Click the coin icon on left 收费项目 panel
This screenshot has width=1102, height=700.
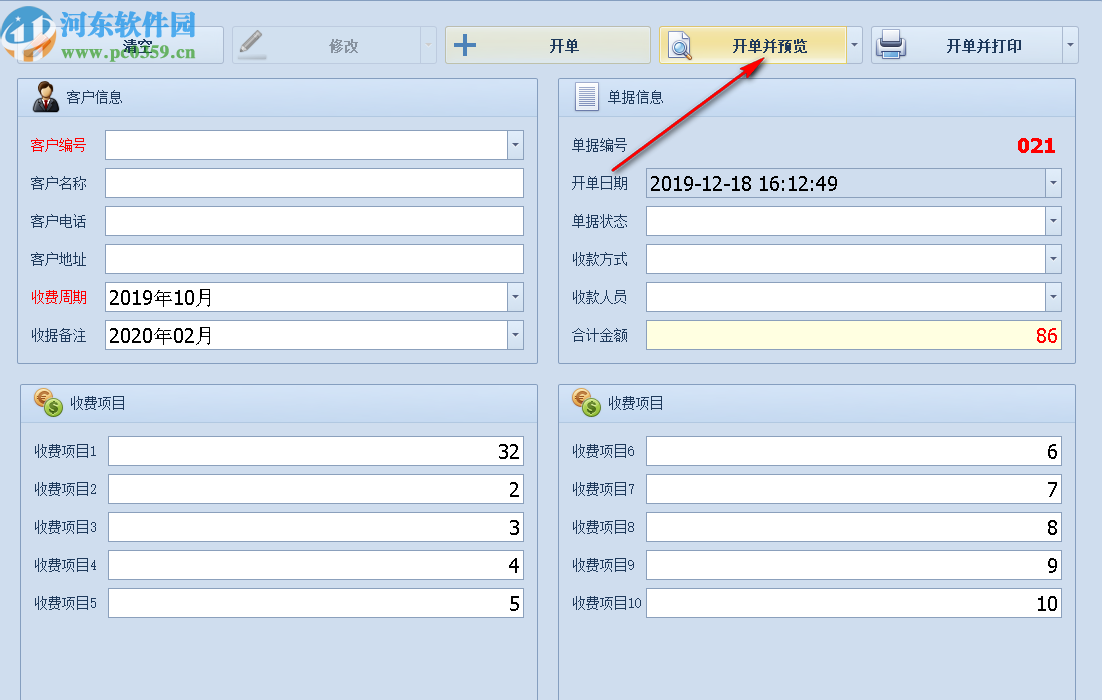coord(44,403)
